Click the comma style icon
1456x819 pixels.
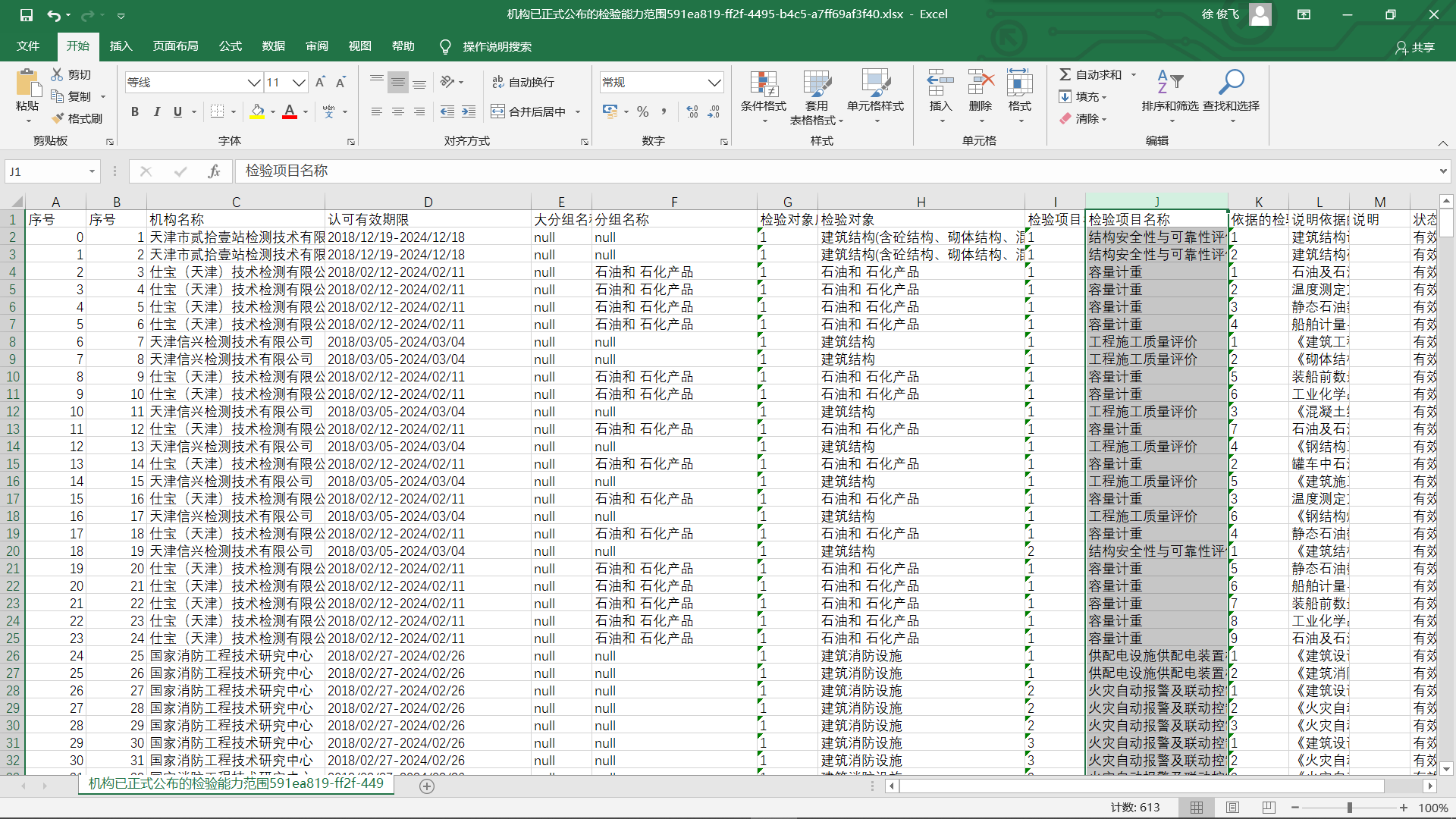[664, 111]
